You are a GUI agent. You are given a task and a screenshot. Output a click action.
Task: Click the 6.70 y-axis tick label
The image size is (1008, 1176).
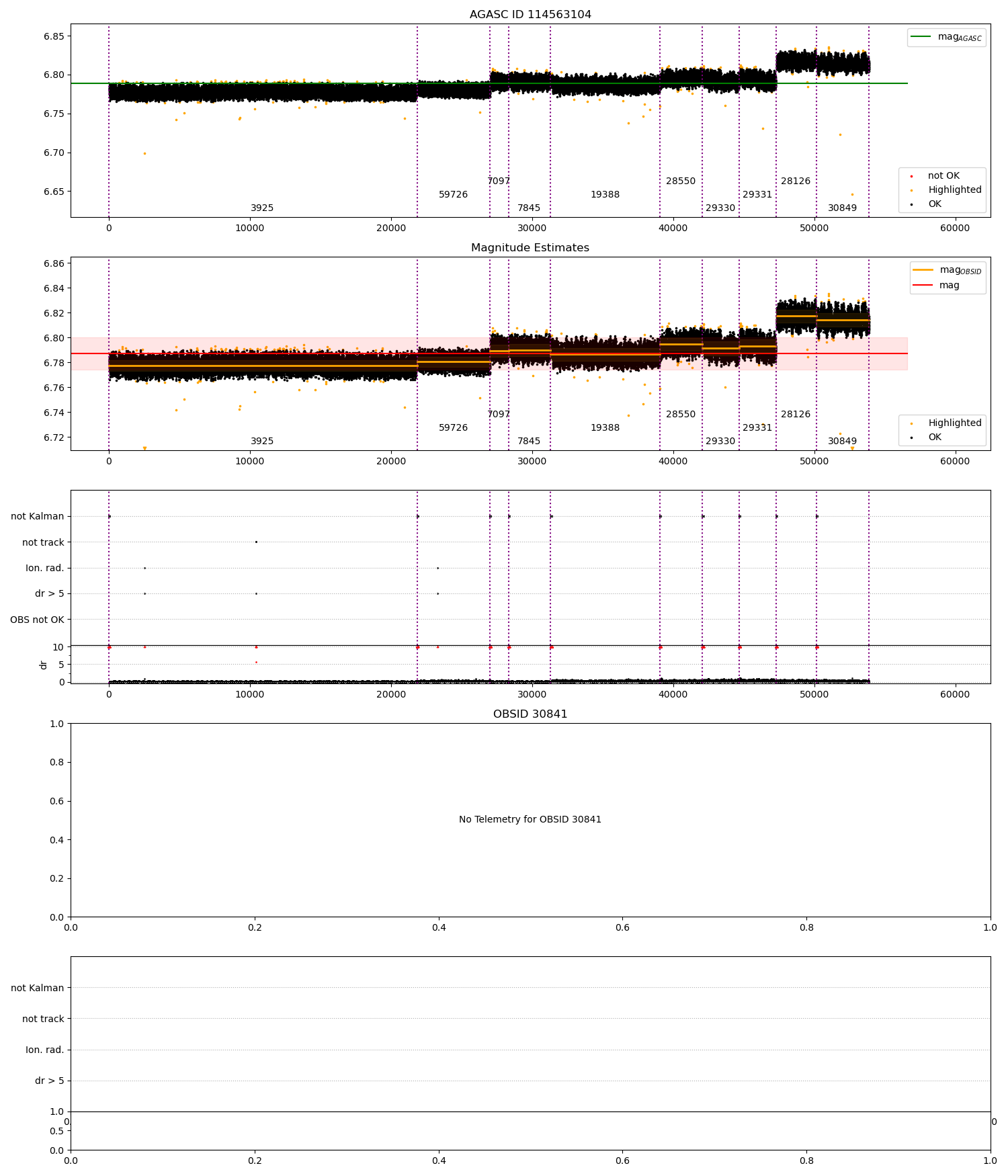tap(54, 153)
